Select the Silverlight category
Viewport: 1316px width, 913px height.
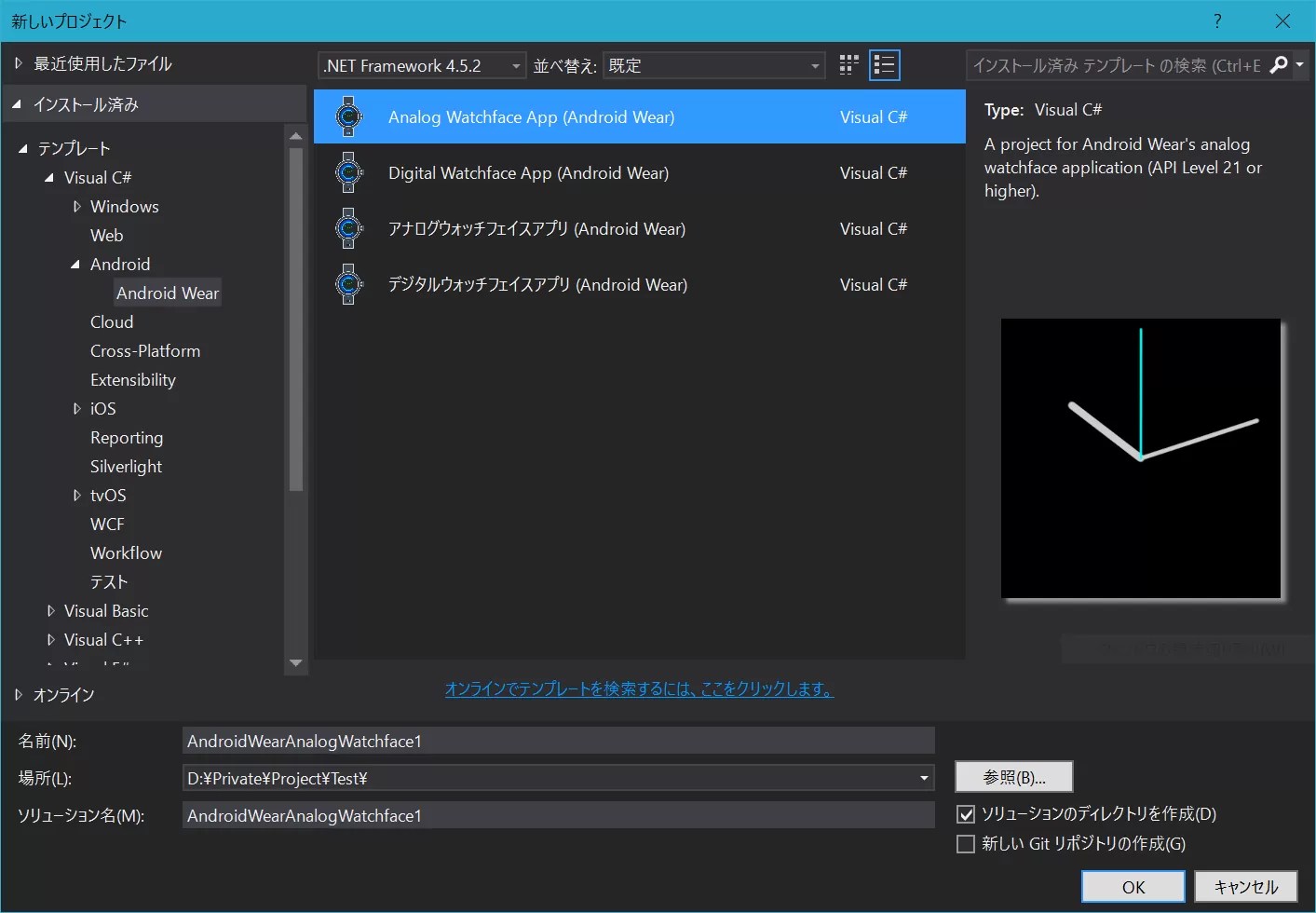(x=126, y=466)
